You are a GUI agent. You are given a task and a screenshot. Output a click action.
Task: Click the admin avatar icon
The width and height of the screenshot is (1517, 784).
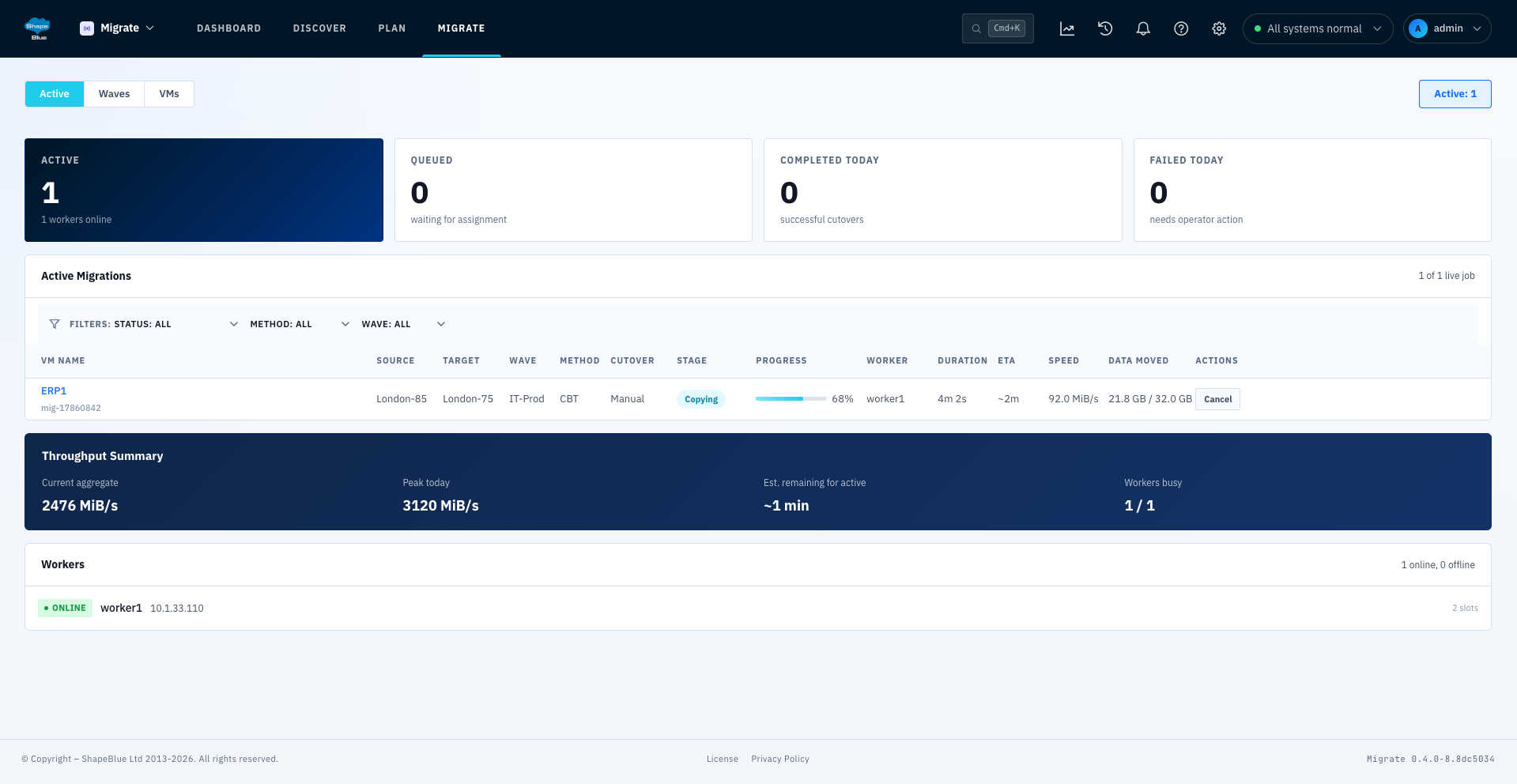(x=1418, y=28)
